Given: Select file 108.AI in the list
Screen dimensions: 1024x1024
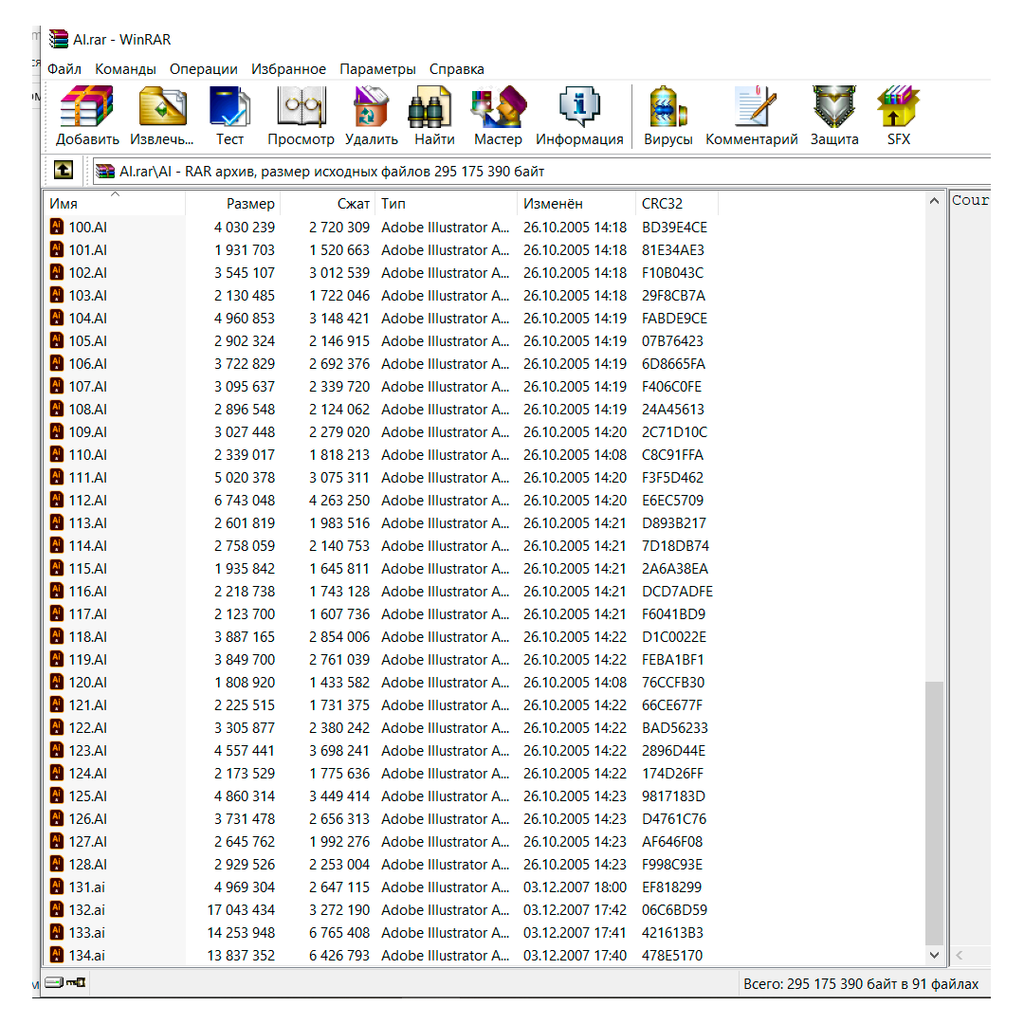Looking at the screenshot, I should (x=88, y=409).
